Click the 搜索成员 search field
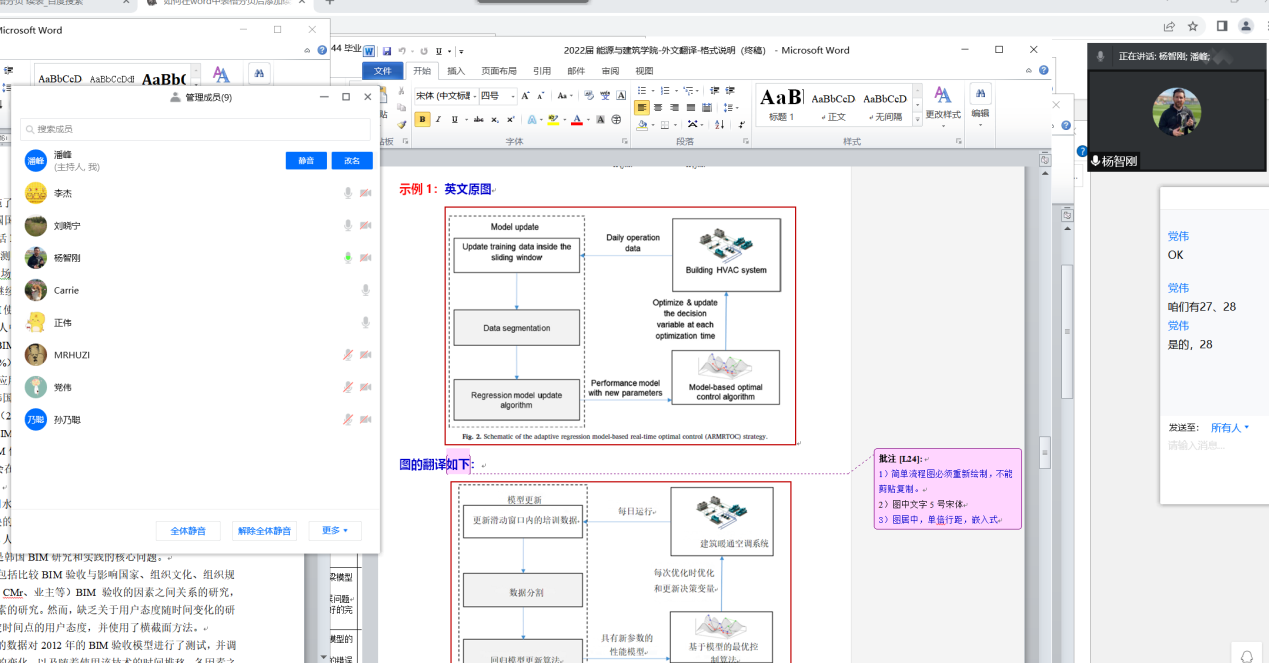1269x663 pixels. click(x=195, y=129)
